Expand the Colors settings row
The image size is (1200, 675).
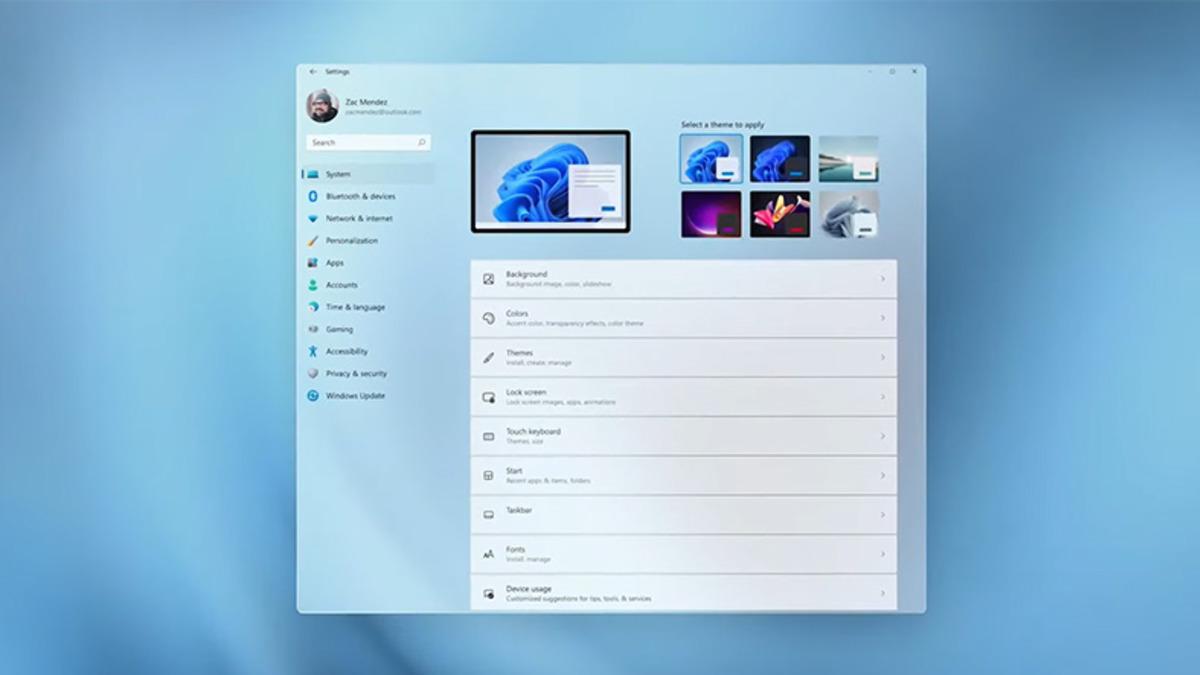tap(883, 317)
